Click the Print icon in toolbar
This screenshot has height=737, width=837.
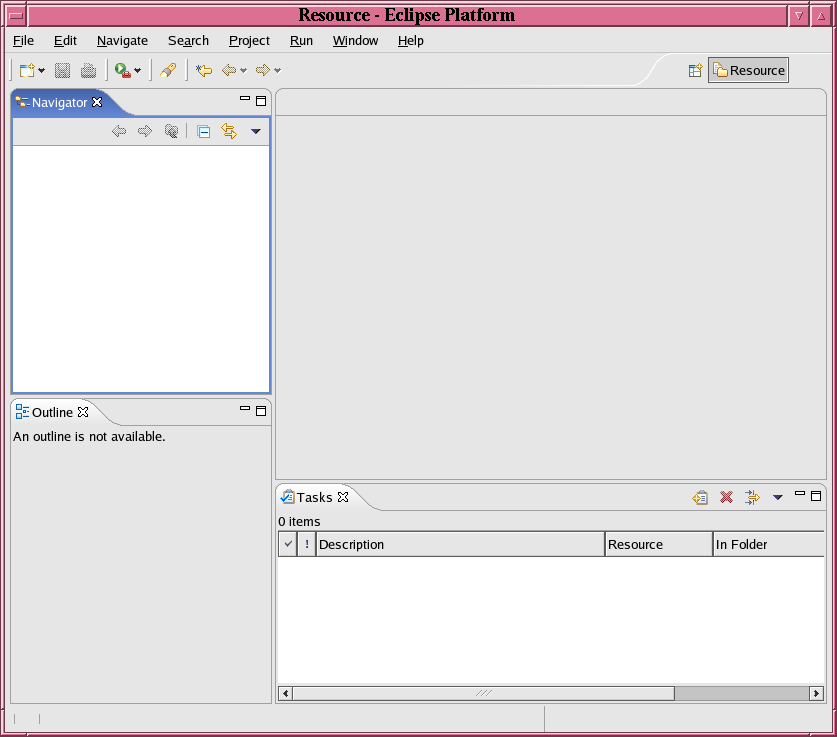tap(89, 70)
